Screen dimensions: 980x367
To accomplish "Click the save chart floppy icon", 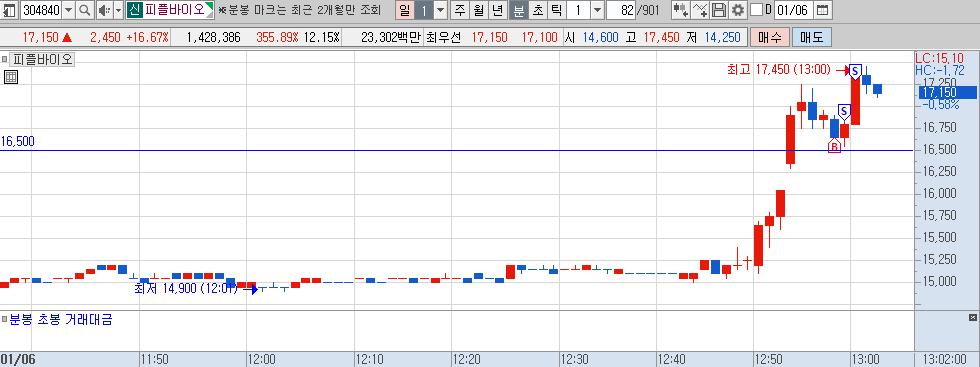I will (719, 10).
